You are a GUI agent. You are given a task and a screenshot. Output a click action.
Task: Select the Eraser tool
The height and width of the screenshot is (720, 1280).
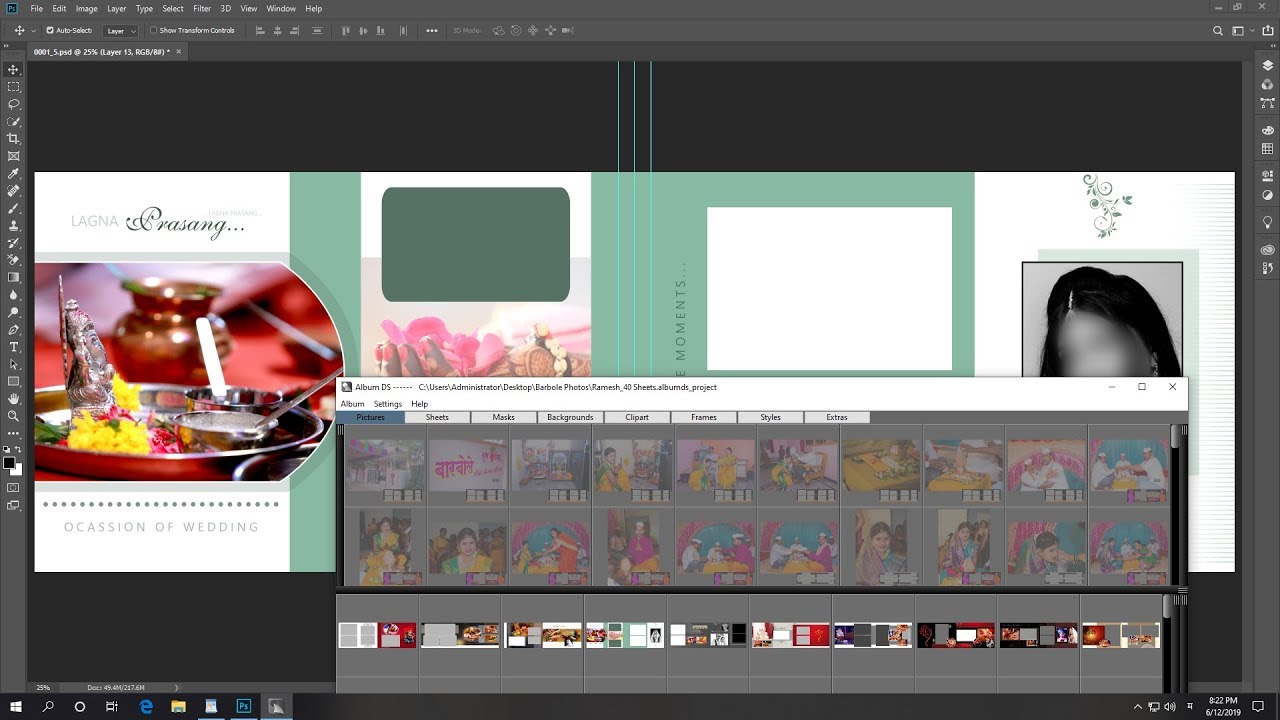point(13,260)
